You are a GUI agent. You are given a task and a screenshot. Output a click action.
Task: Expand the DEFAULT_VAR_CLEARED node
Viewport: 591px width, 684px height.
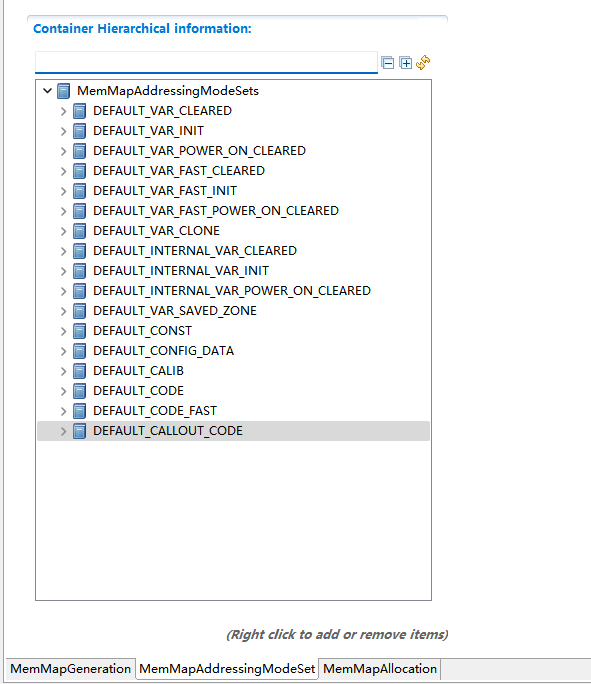(64, 111)
